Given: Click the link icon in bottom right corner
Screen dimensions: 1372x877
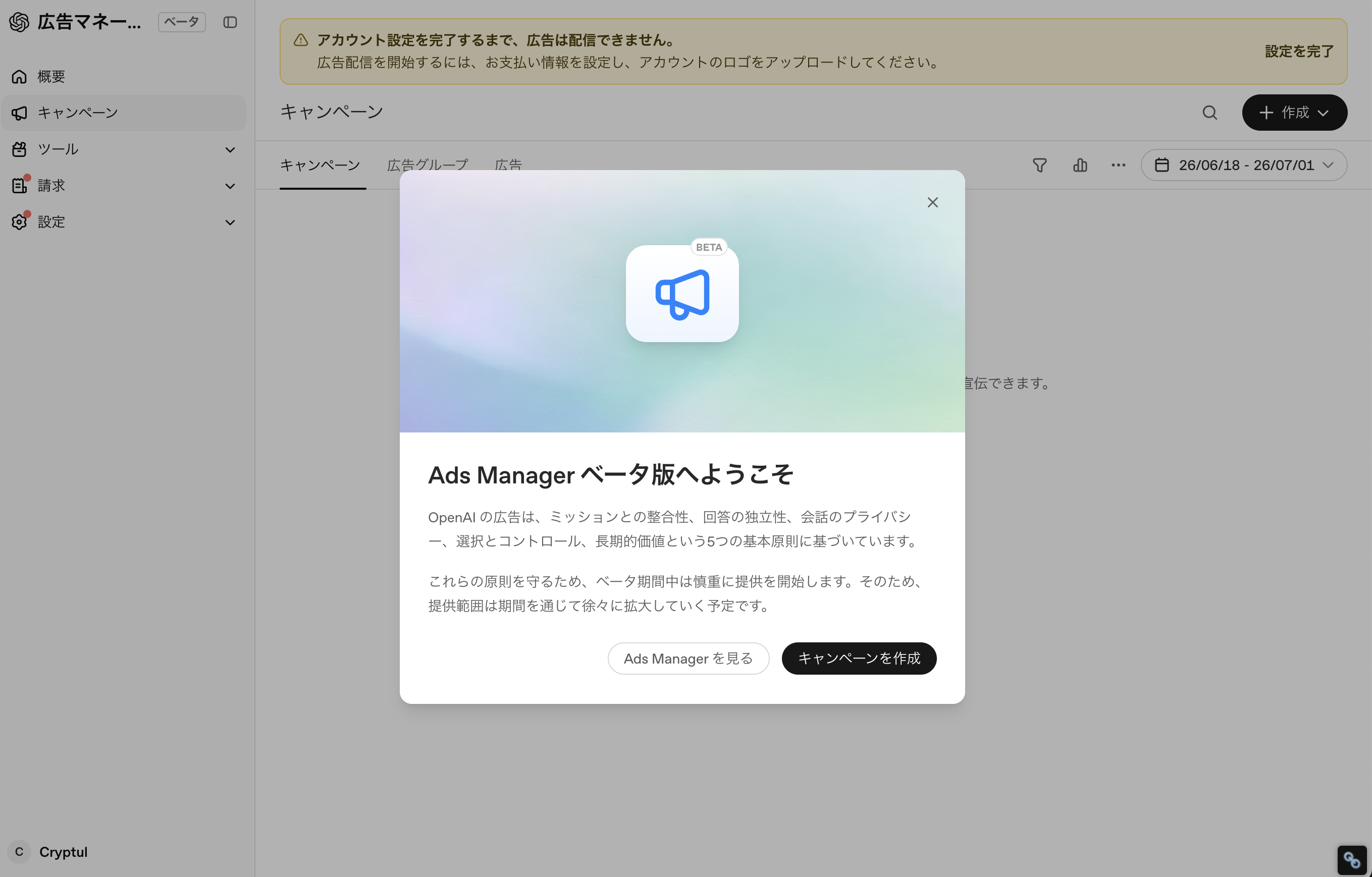Looking at the screenshot, I should [x=1352, y=859].
